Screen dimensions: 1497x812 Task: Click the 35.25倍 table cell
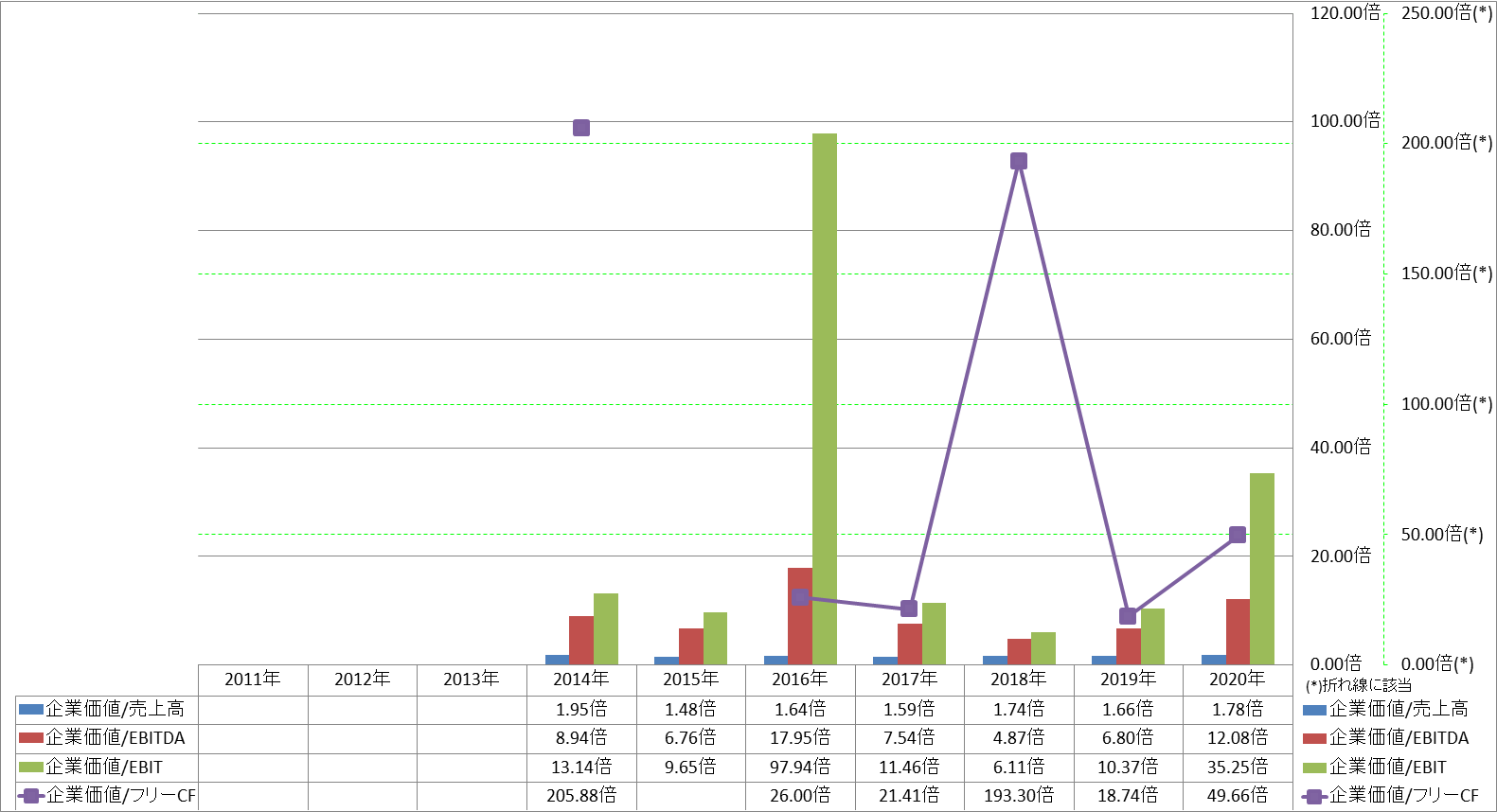click(1238, 767)
